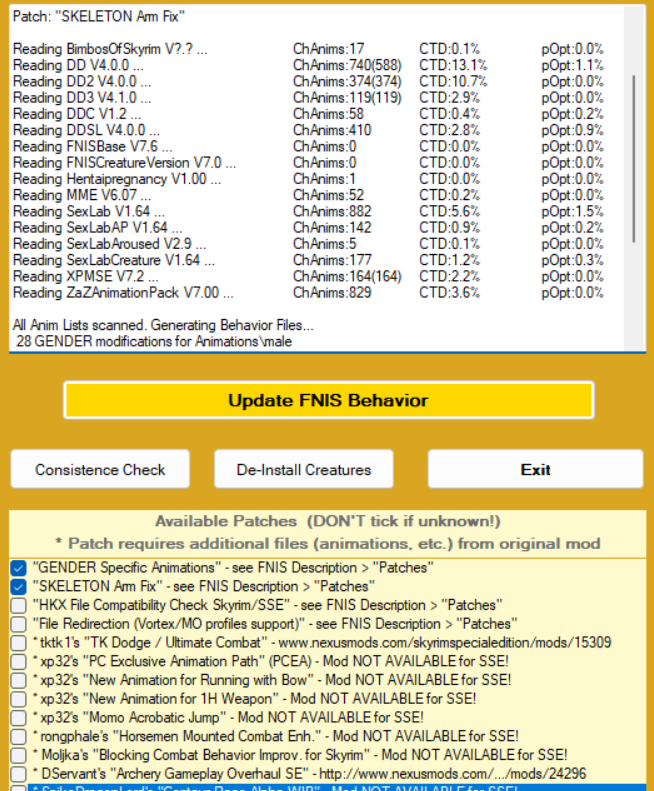654x791 pixels.
Task: Select the 'Reading SexLab V1.64' log line
Action: 308,211
